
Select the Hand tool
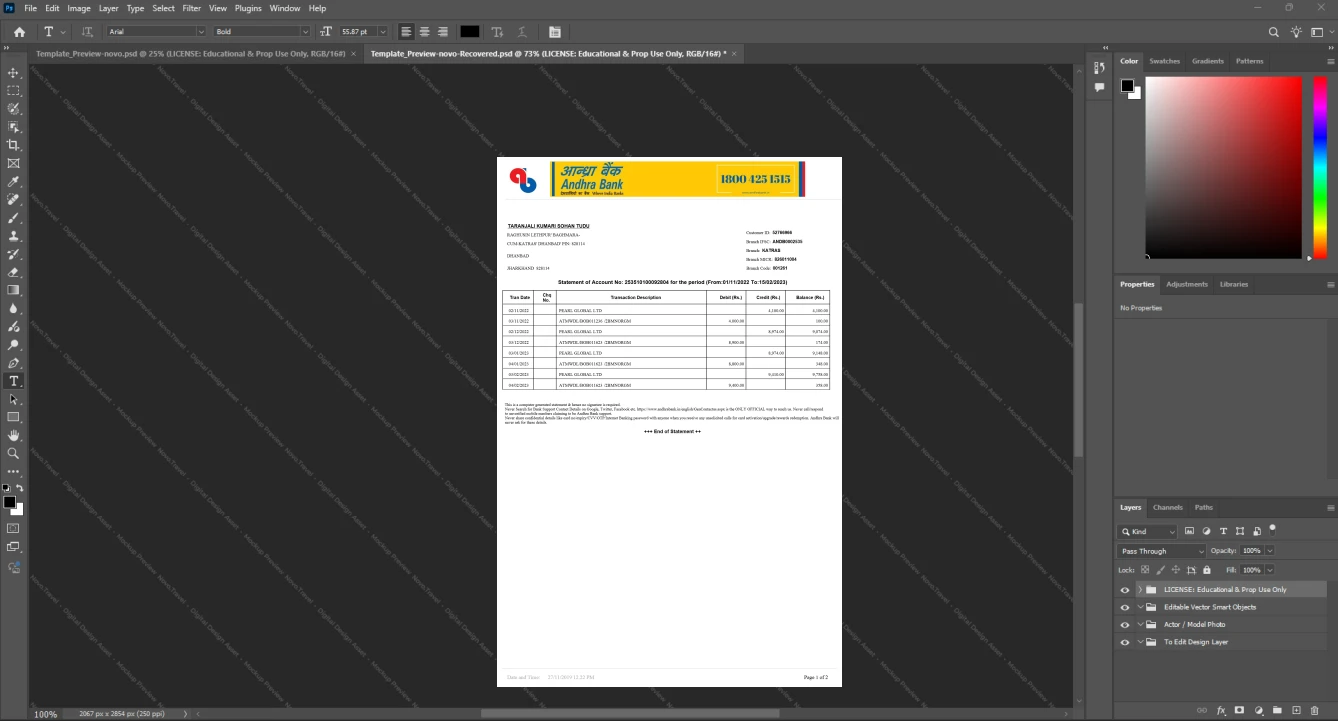pos(13,435)
